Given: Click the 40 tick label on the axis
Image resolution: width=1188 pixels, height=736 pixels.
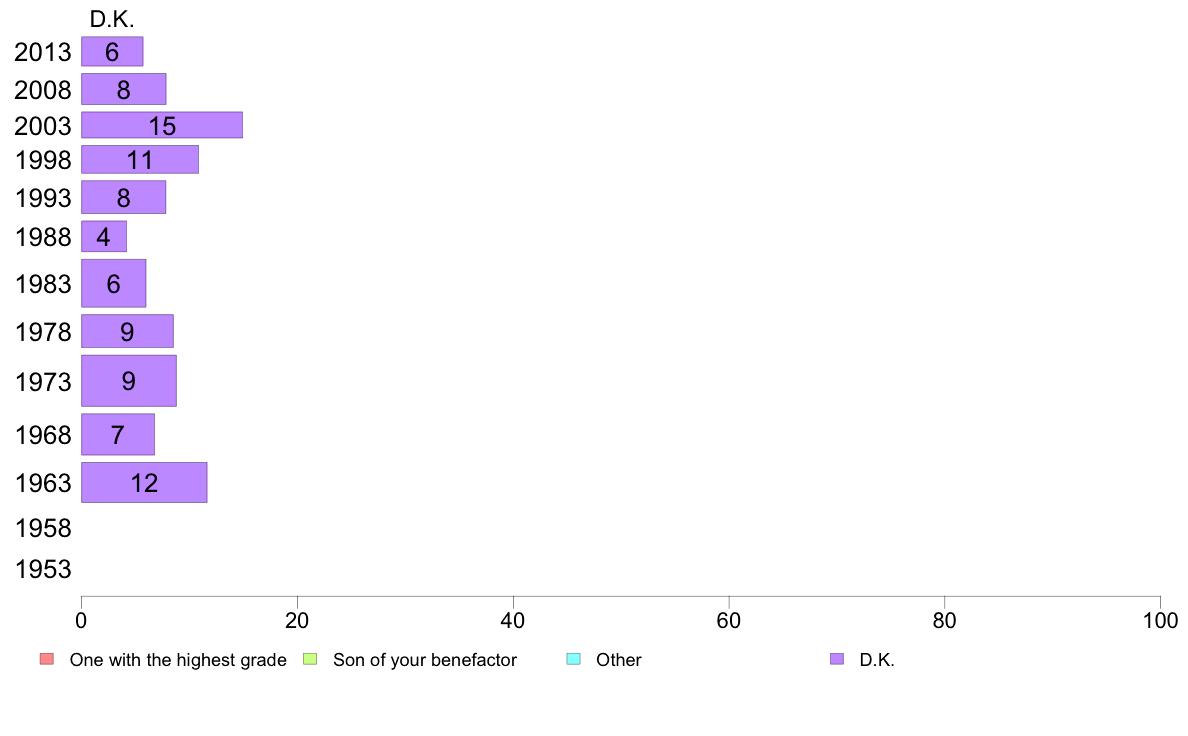Looking at the screenshot, I should [513, 621].
